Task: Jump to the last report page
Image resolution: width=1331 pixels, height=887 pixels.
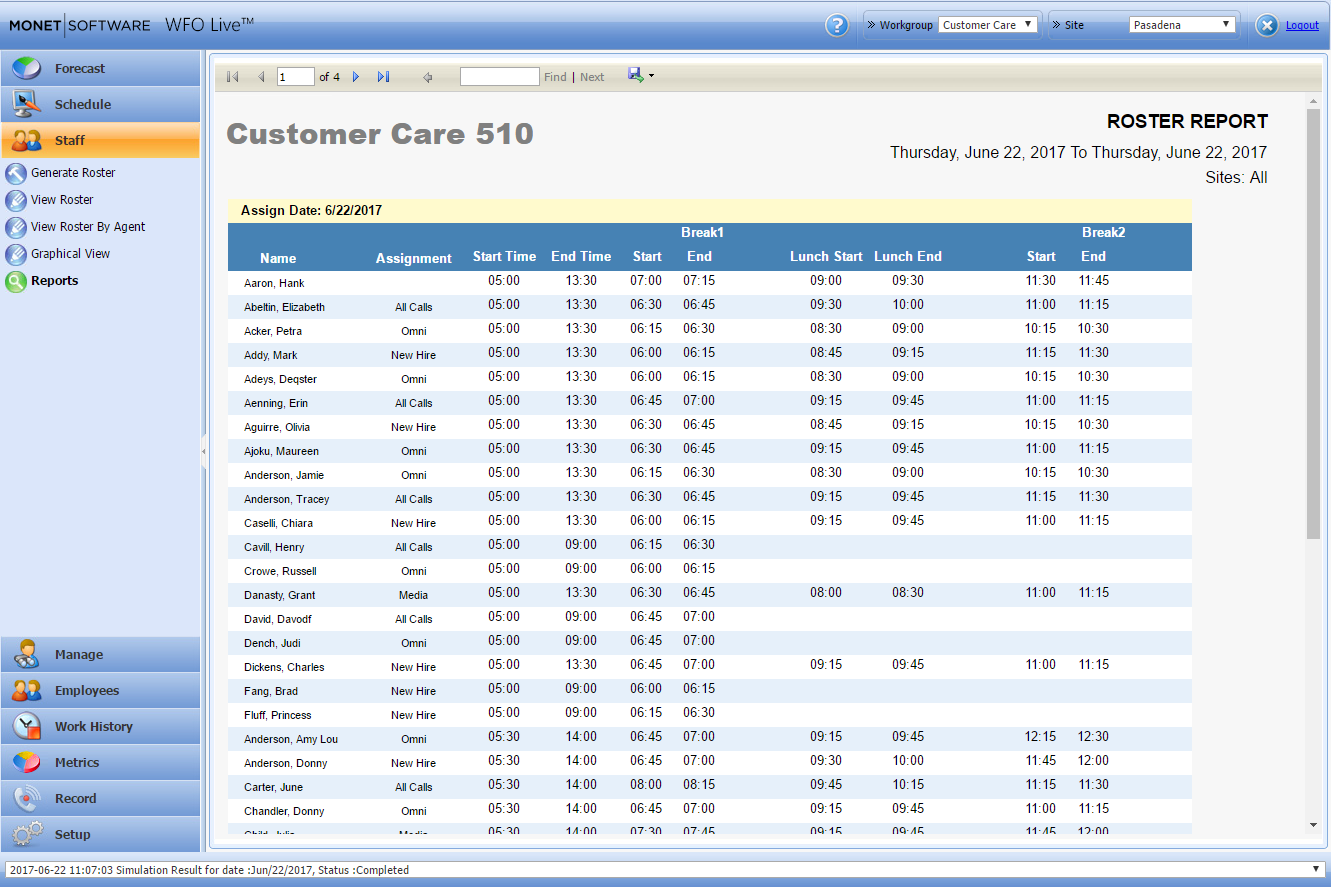Action: 383,77
